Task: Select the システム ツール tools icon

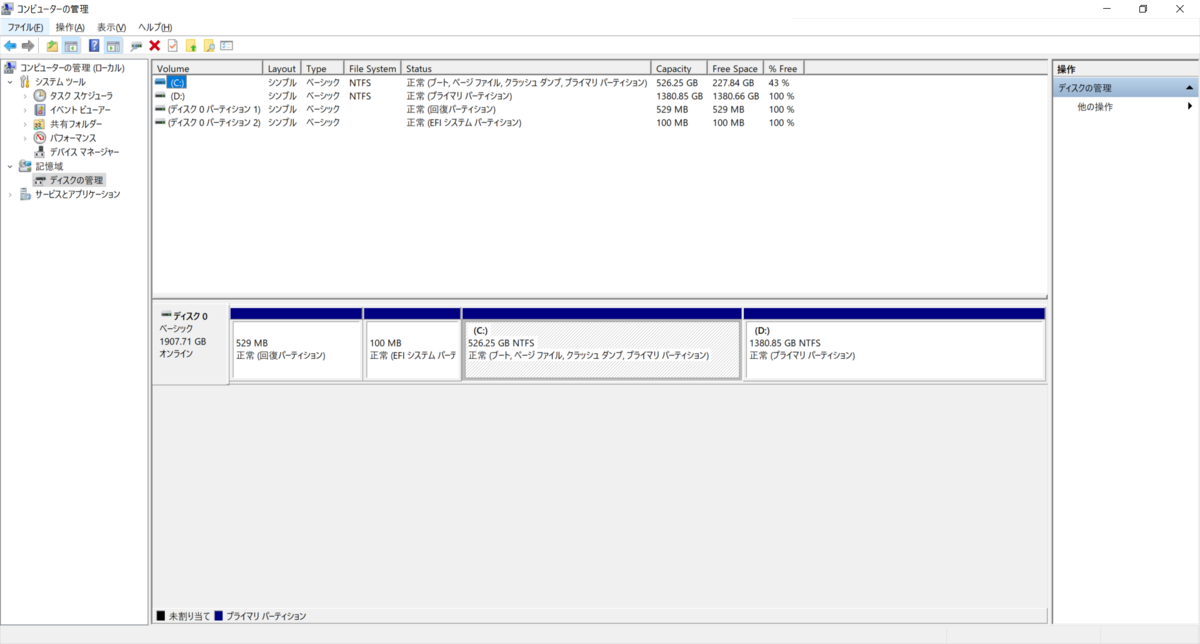Action: [x=25, y=82]
